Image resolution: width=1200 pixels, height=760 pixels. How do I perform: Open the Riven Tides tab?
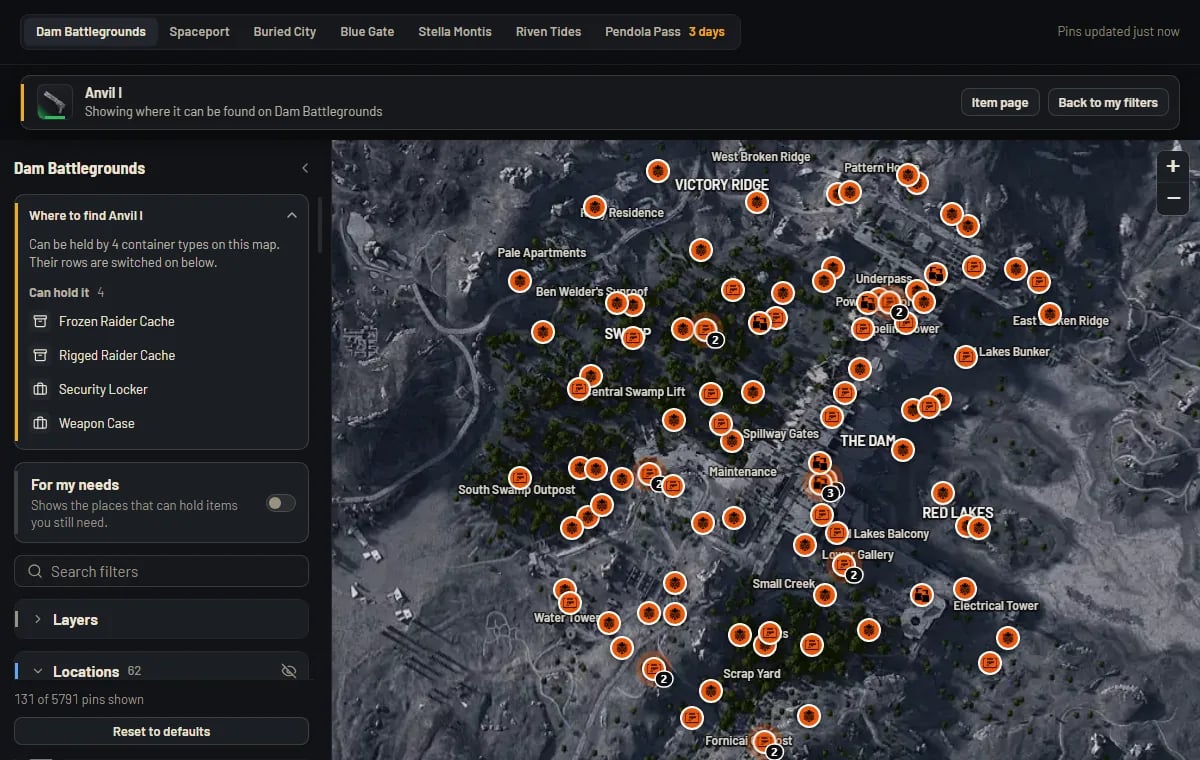(548, 31)
